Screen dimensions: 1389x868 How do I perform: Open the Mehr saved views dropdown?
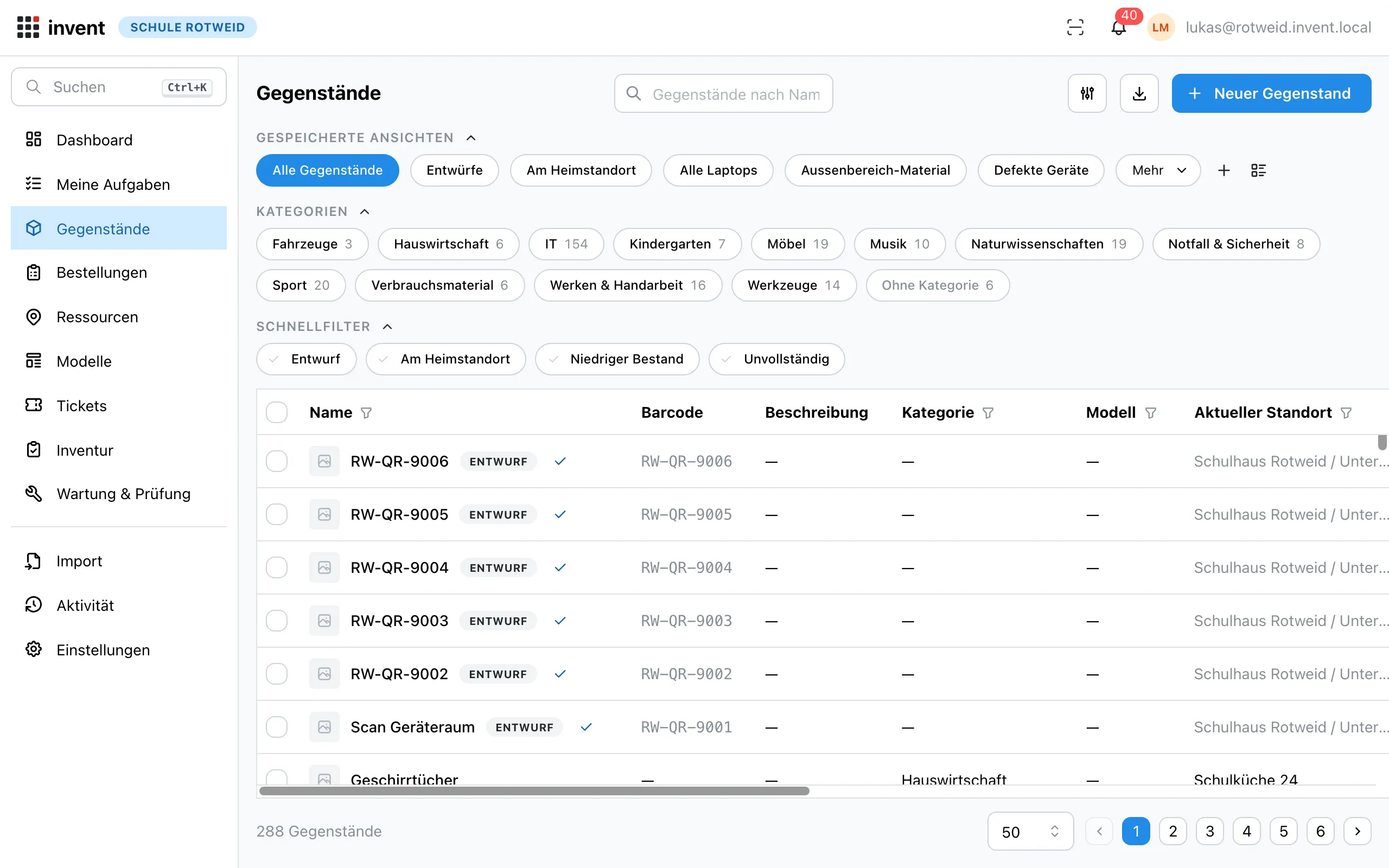(1158, 170)
